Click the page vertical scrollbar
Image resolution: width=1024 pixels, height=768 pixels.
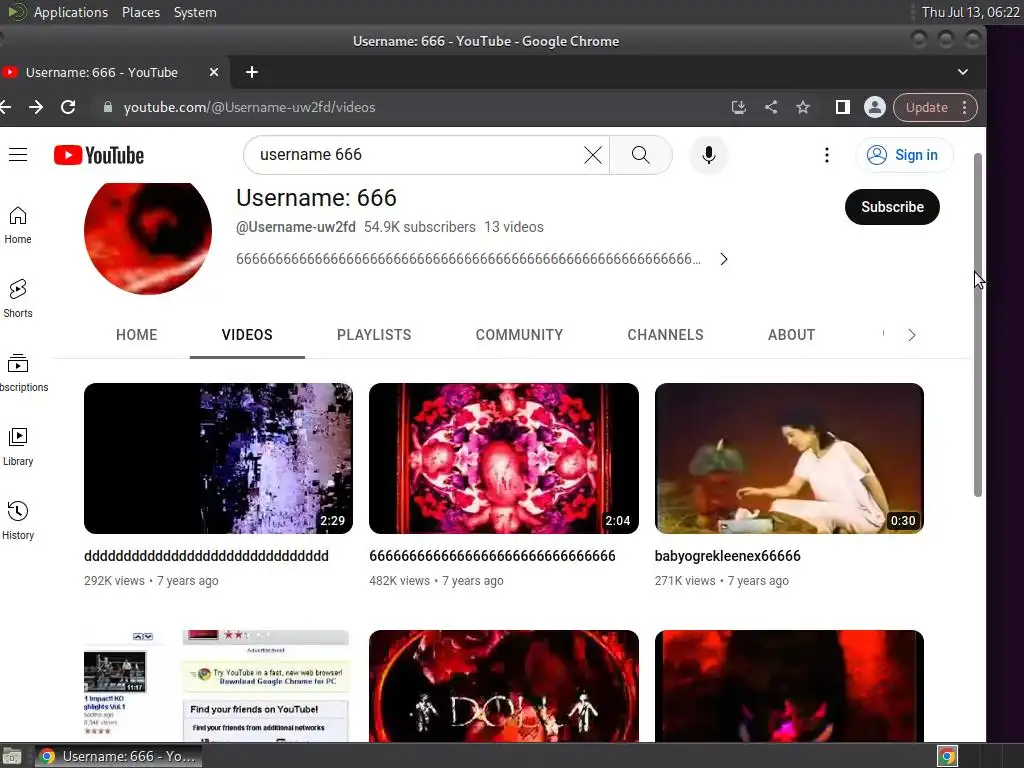pyautogui.click(x=978, y=325)
